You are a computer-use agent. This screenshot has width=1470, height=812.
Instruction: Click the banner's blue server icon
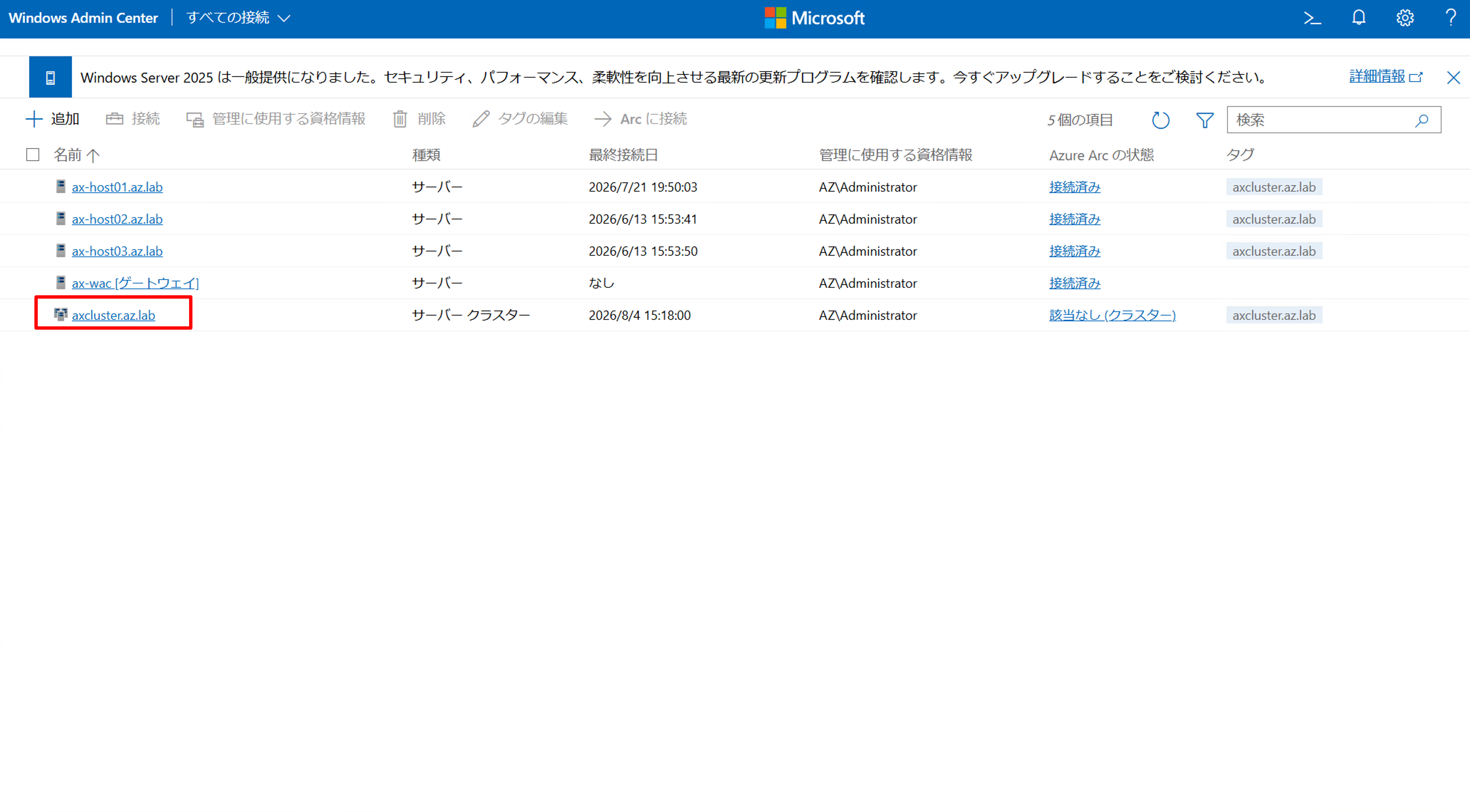click(x=50, y=77)
